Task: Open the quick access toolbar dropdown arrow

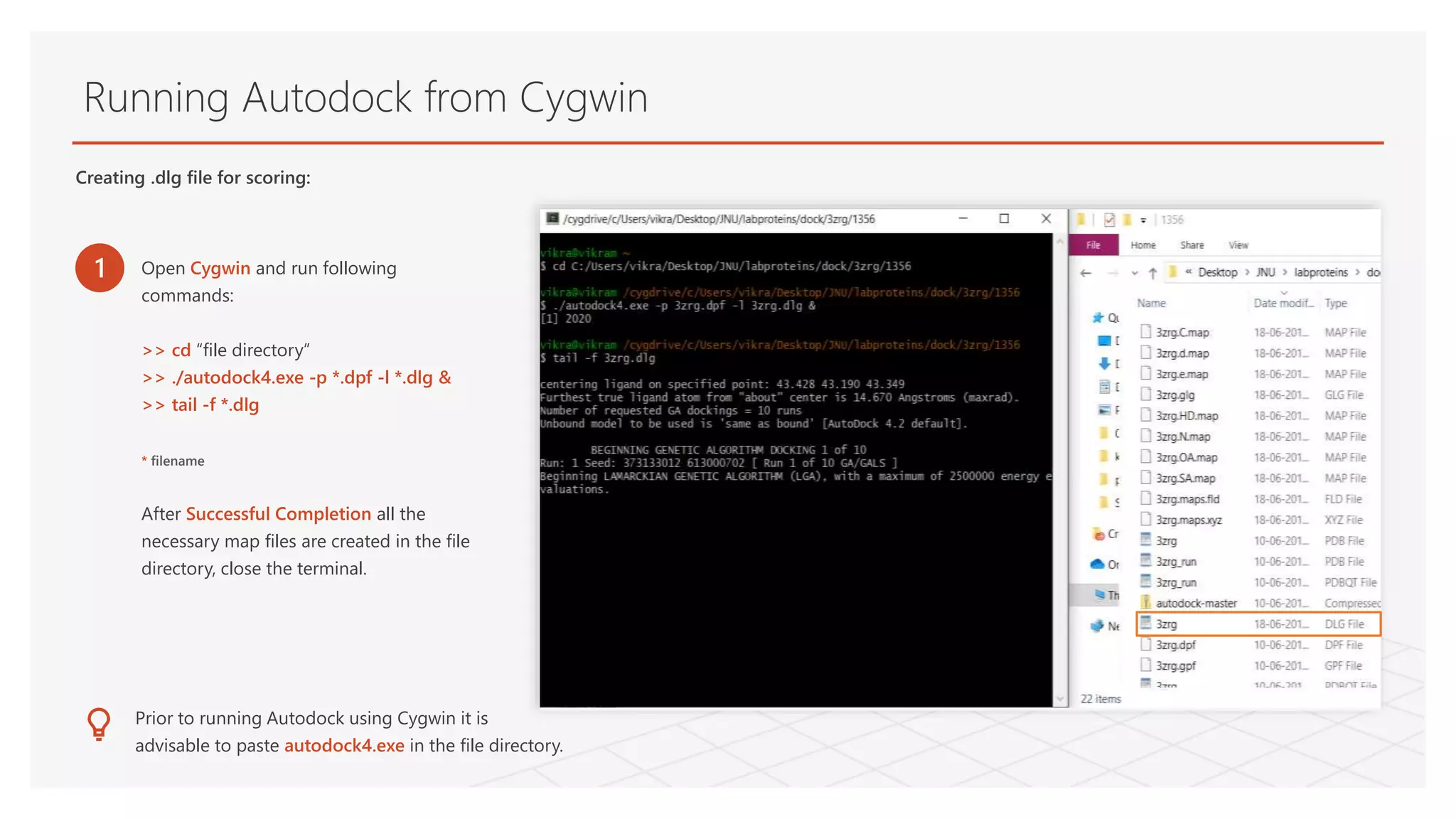Action: pyautogui.click(x=1143, y=220)
